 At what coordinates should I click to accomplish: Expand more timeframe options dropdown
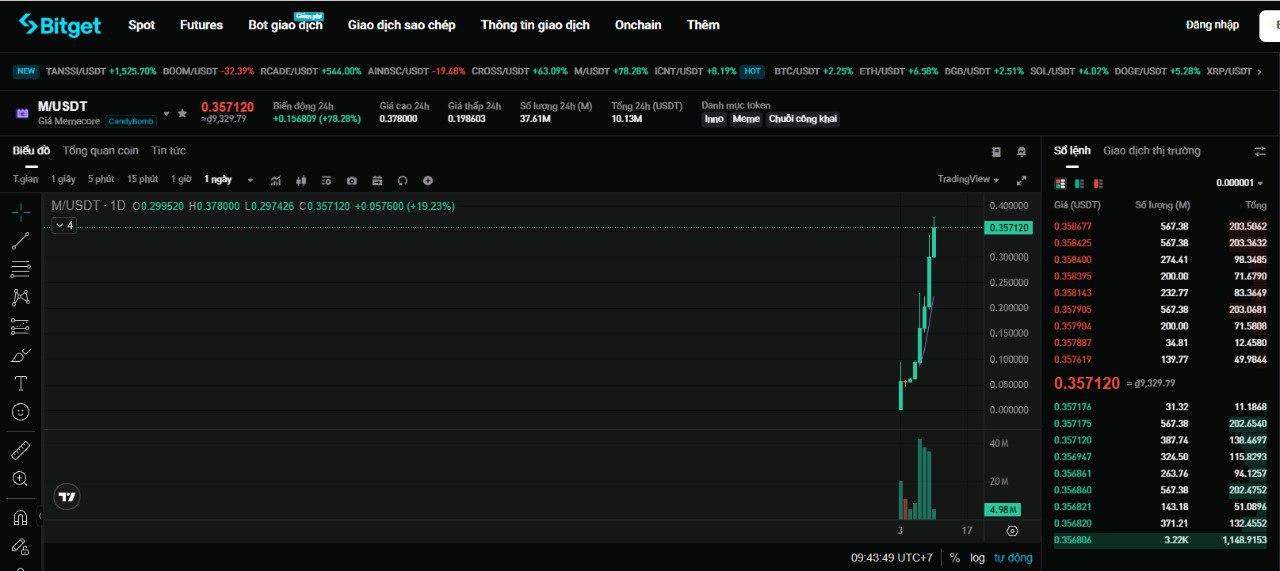(x=250, y=180)
